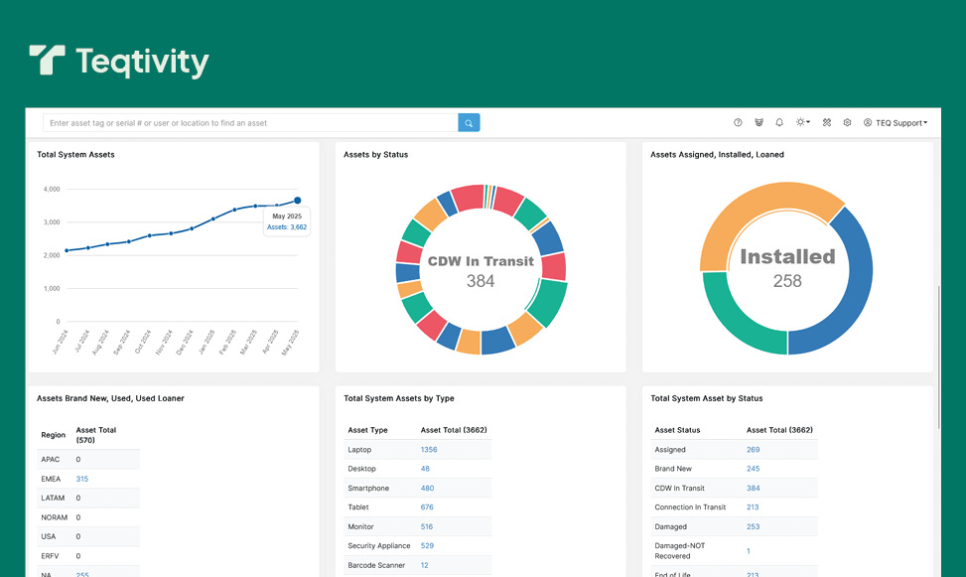Click the user avatar icon
This screenshot has height=577, width=966.
point(868,123)
